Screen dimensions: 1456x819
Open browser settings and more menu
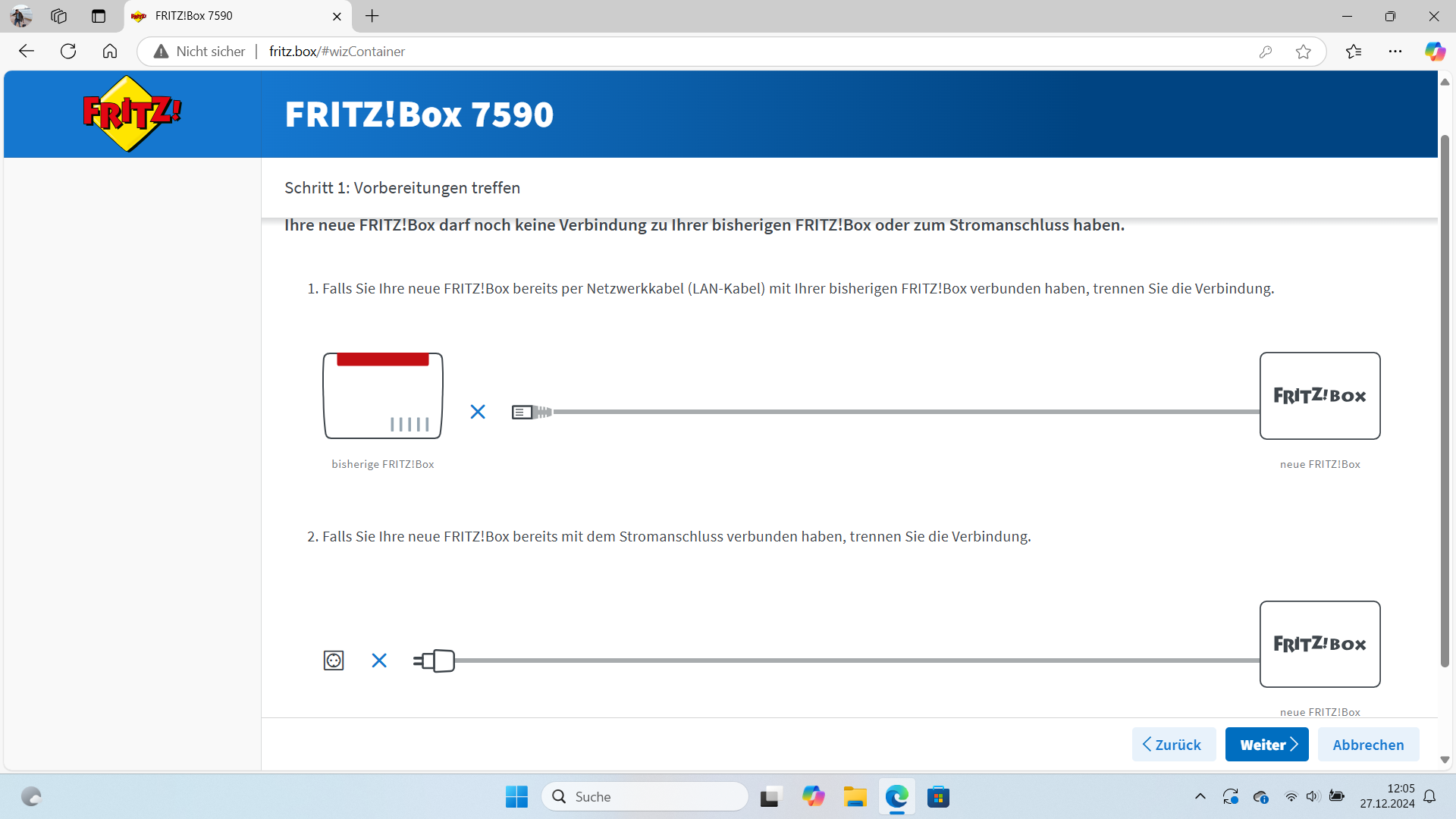[x=1395, y=52]
